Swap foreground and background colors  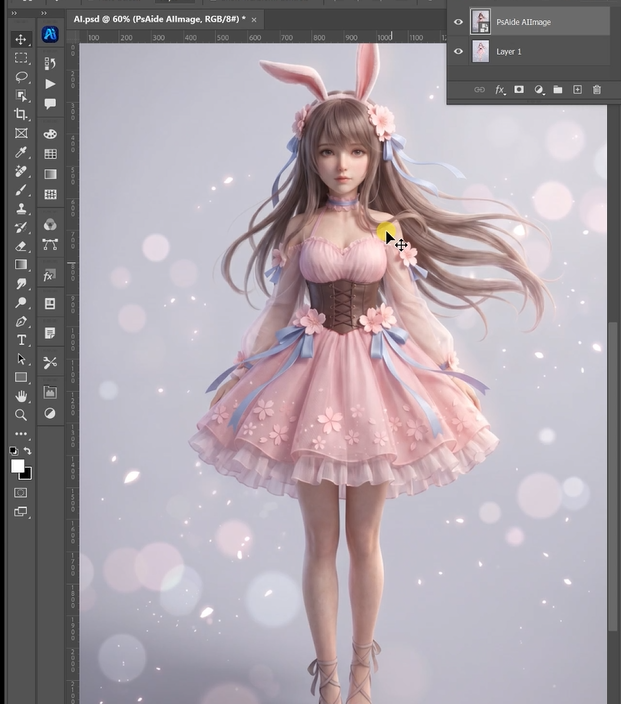(x=28, y=450)
